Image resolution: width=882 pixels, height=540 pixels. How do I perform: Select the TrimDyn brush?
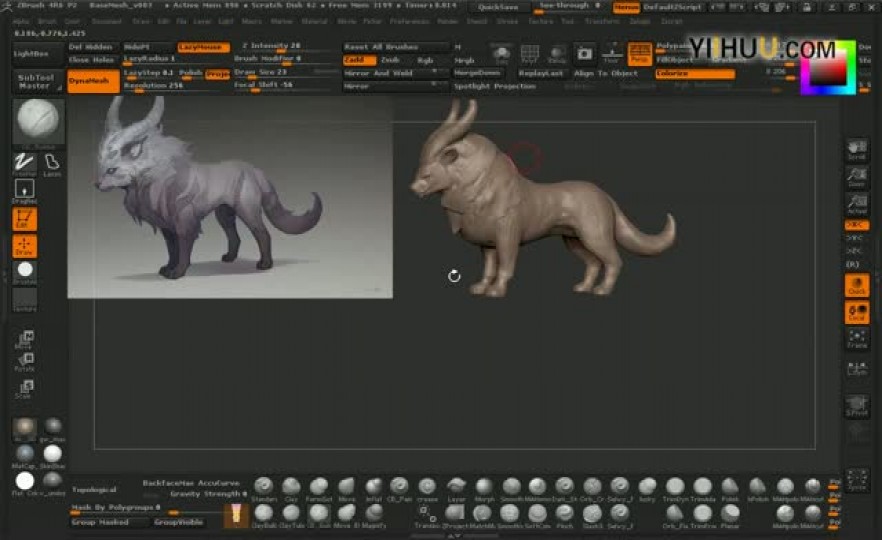pyautogui.click(x=675, y=489)
